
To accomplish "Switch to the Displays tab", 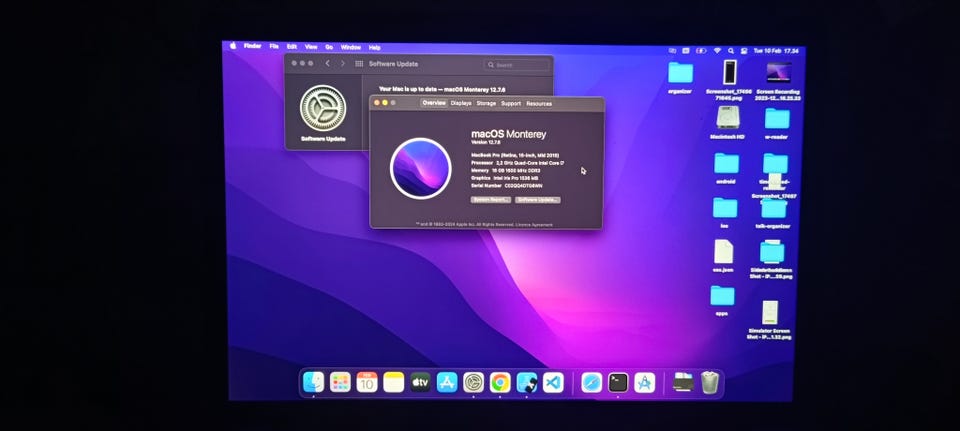I will [461, 103].
